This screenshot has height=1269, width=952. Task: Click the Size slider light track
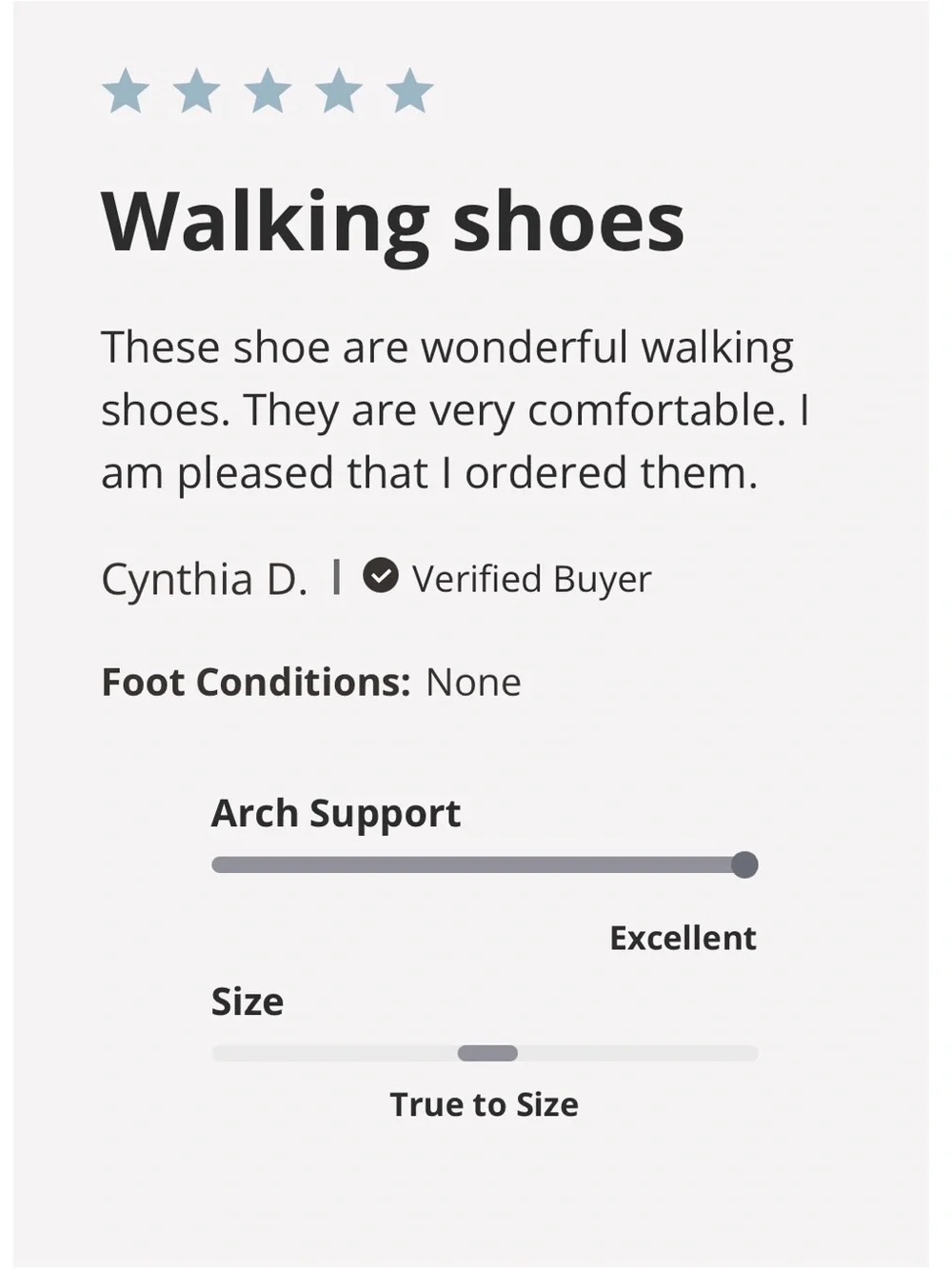[485, 1053]
